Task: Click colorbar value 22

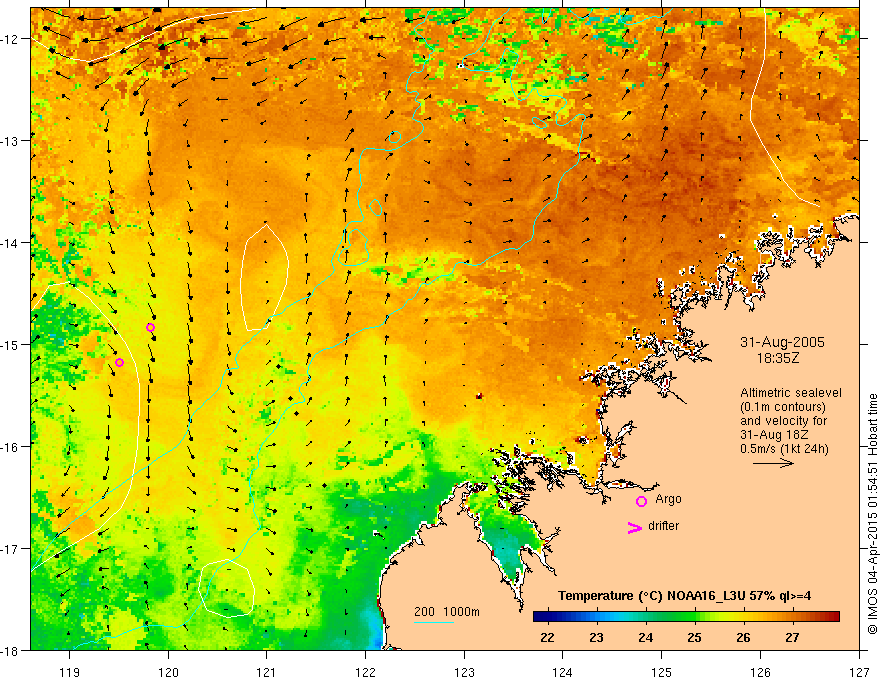Action: pyautogui.click(x=547, y=637)
